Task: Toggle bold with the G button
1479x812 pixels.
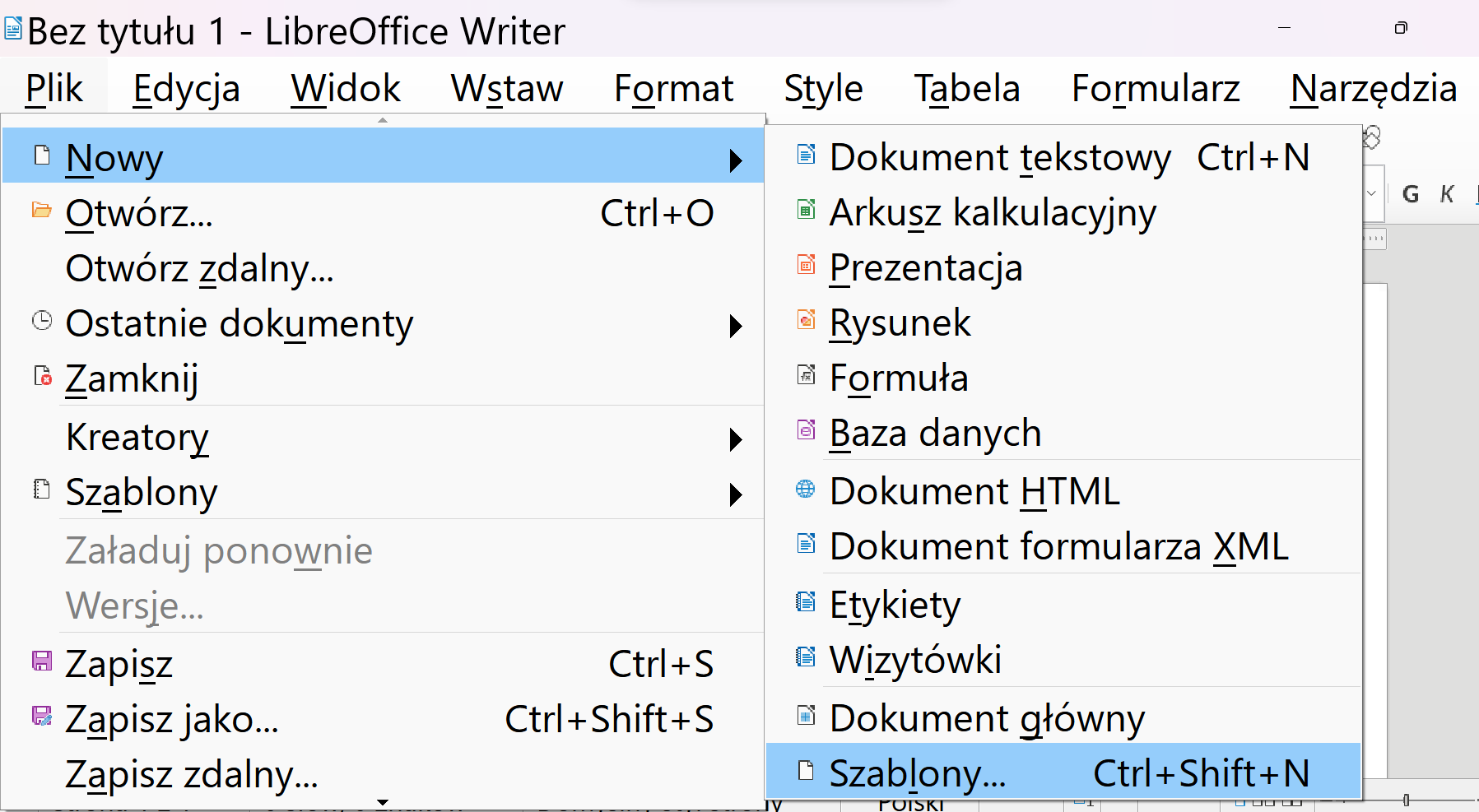Action: 1411,194
